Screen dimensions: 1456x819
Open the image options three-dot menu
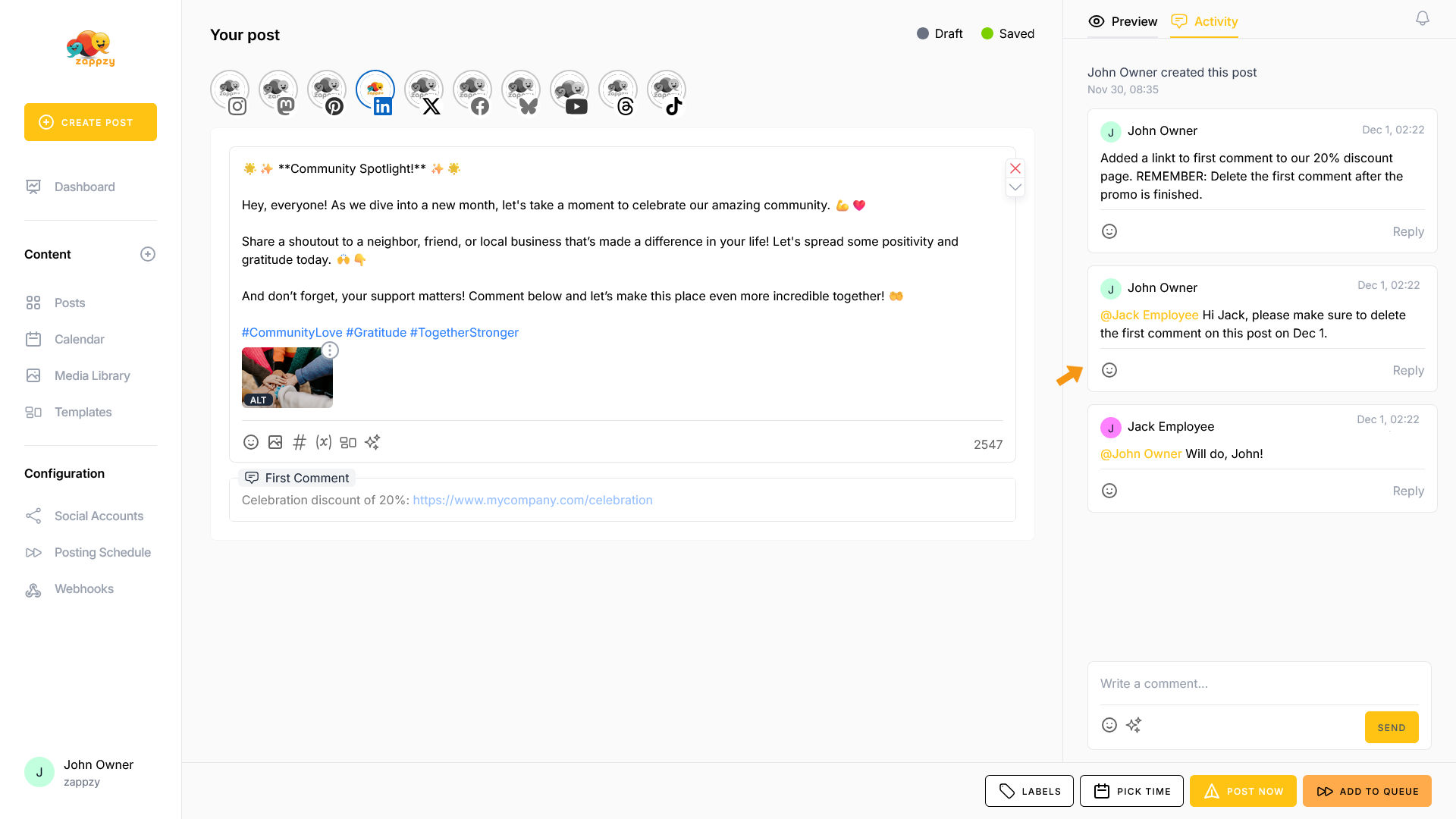point(330,350)
